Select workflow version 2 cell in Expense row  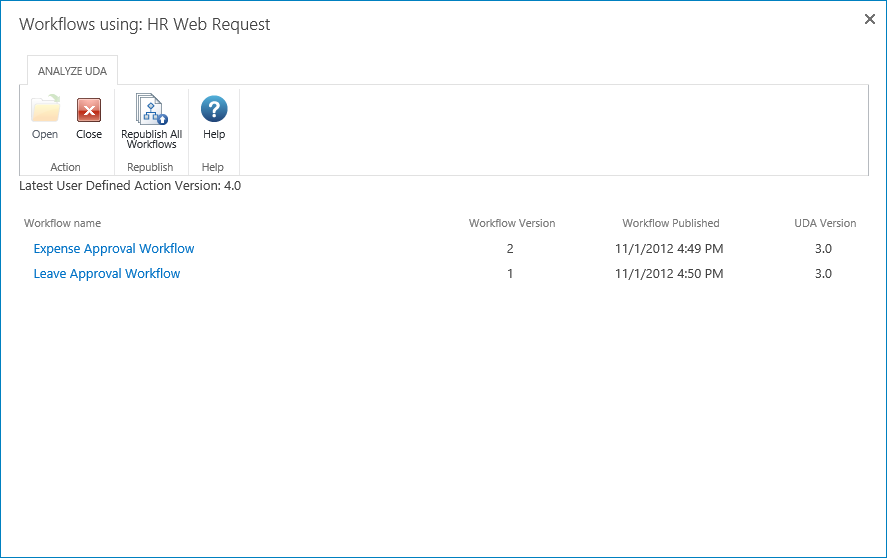510,249
